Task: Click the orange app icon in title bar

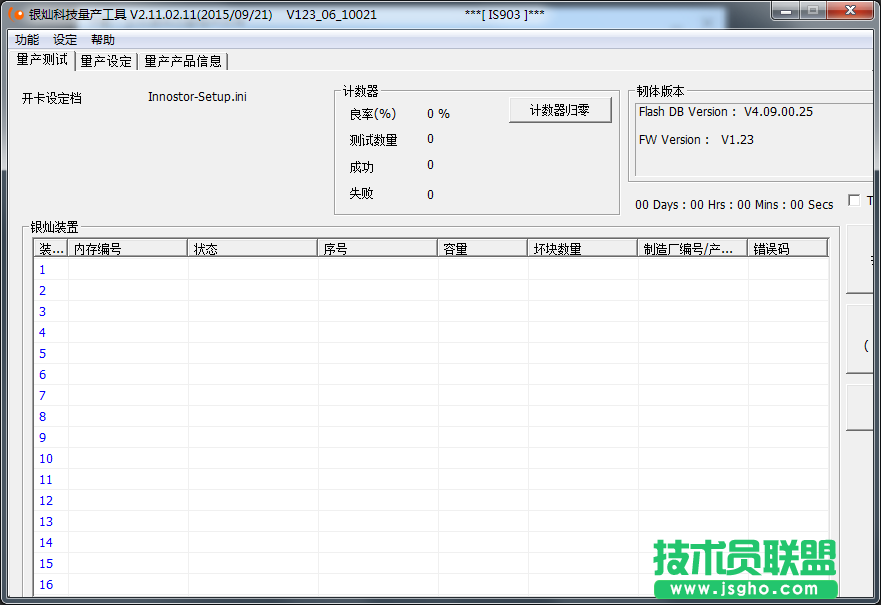Action: coord(16,15)
